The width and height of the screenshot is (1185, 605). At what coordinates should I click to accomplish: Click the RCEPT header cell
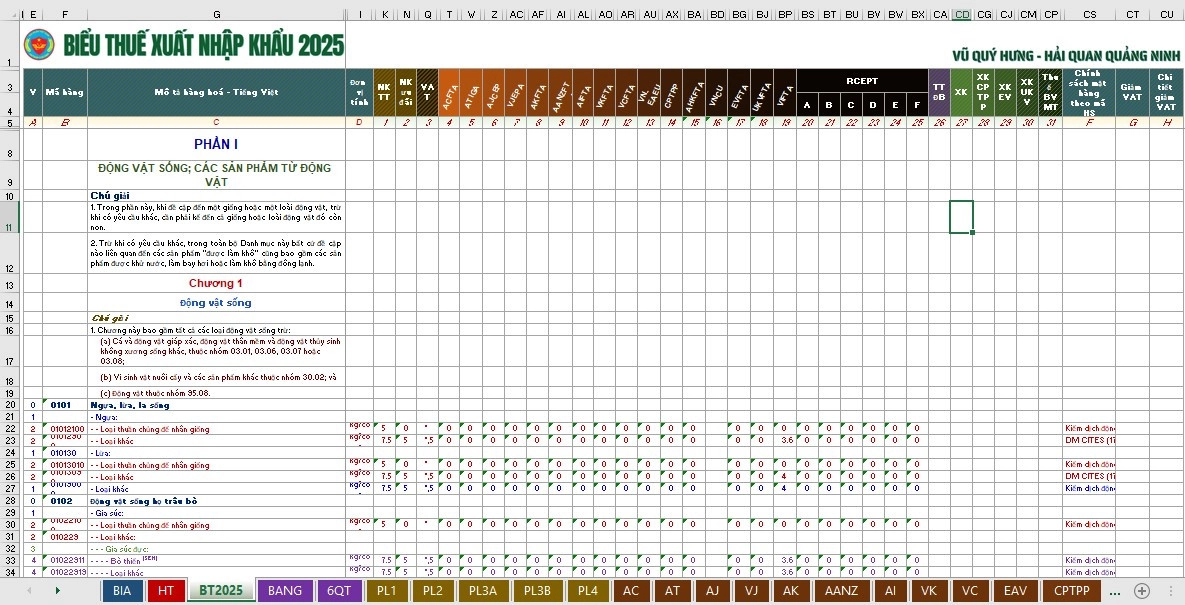(x=861, y=81)
